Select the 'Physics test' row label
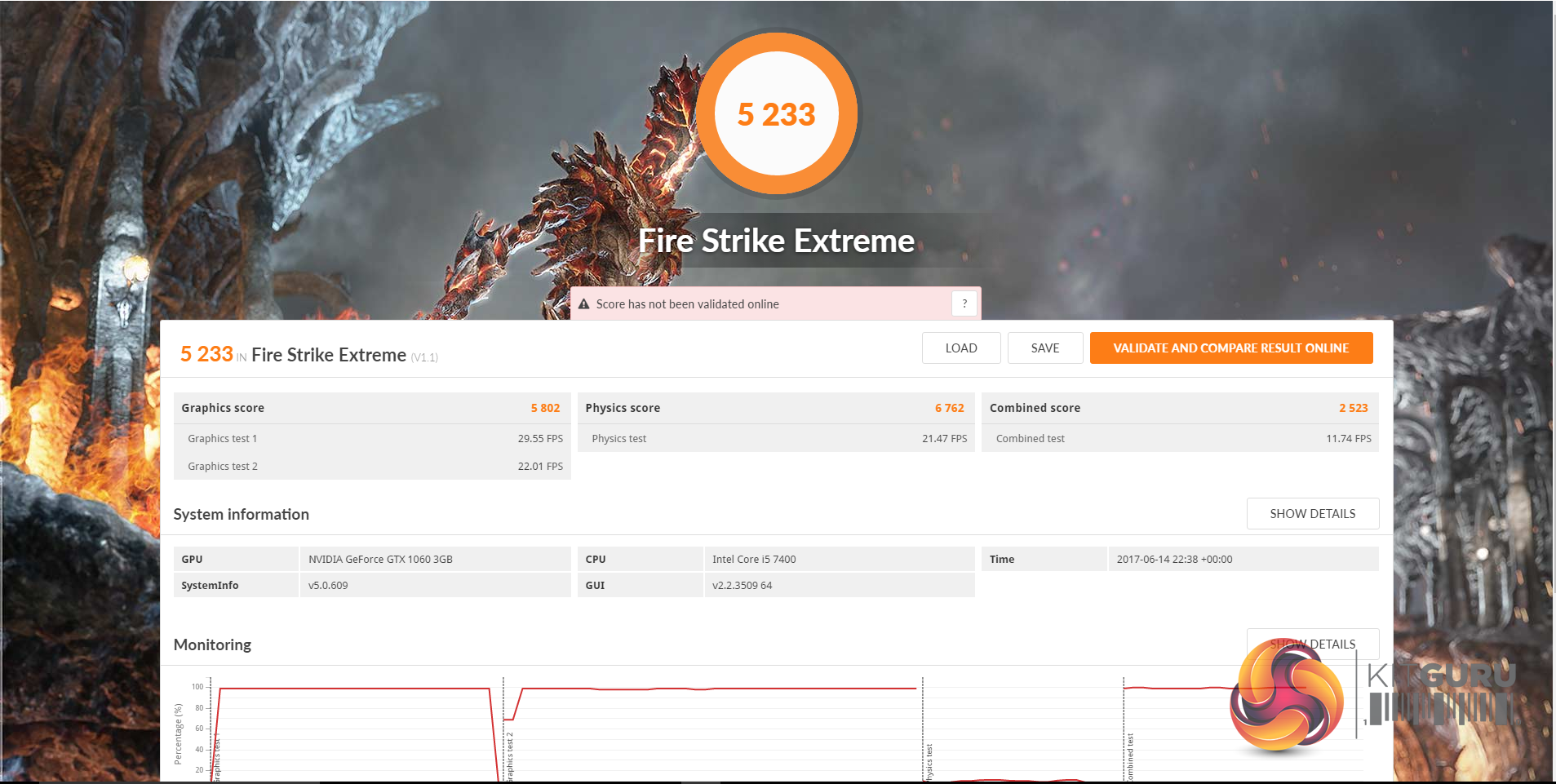Viewport: 1556px width, 784px height. (x=619, y=438)
